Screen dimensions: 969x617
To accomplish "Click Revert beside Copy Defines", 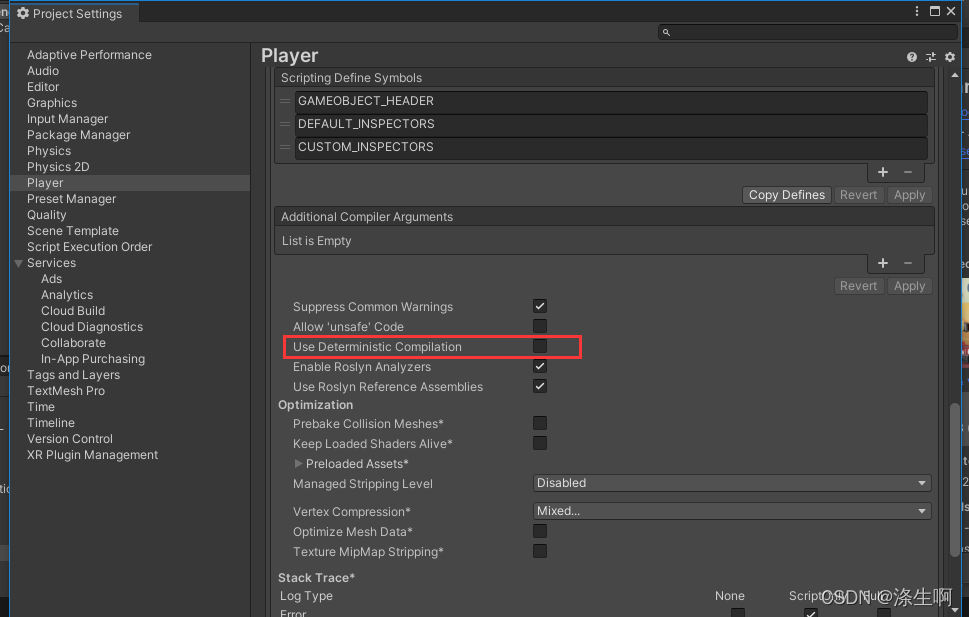I will [x=858, y=195].
